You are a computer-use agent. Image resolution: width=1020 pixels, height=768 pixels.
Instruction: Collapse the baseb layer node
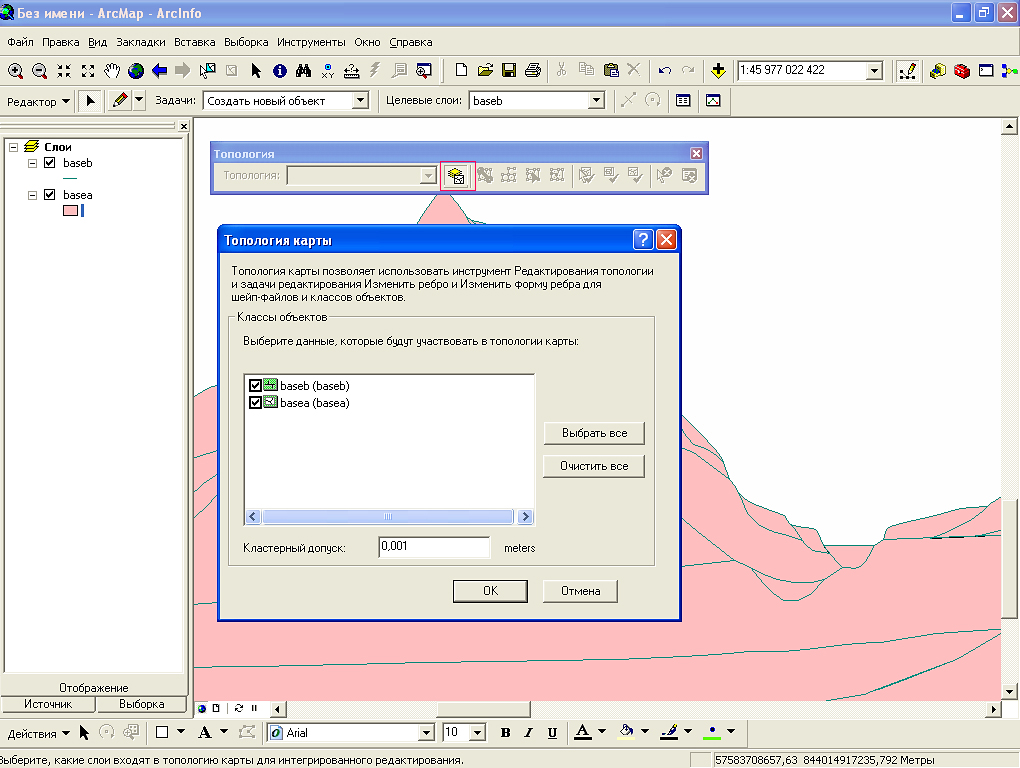tap(32, 163)
